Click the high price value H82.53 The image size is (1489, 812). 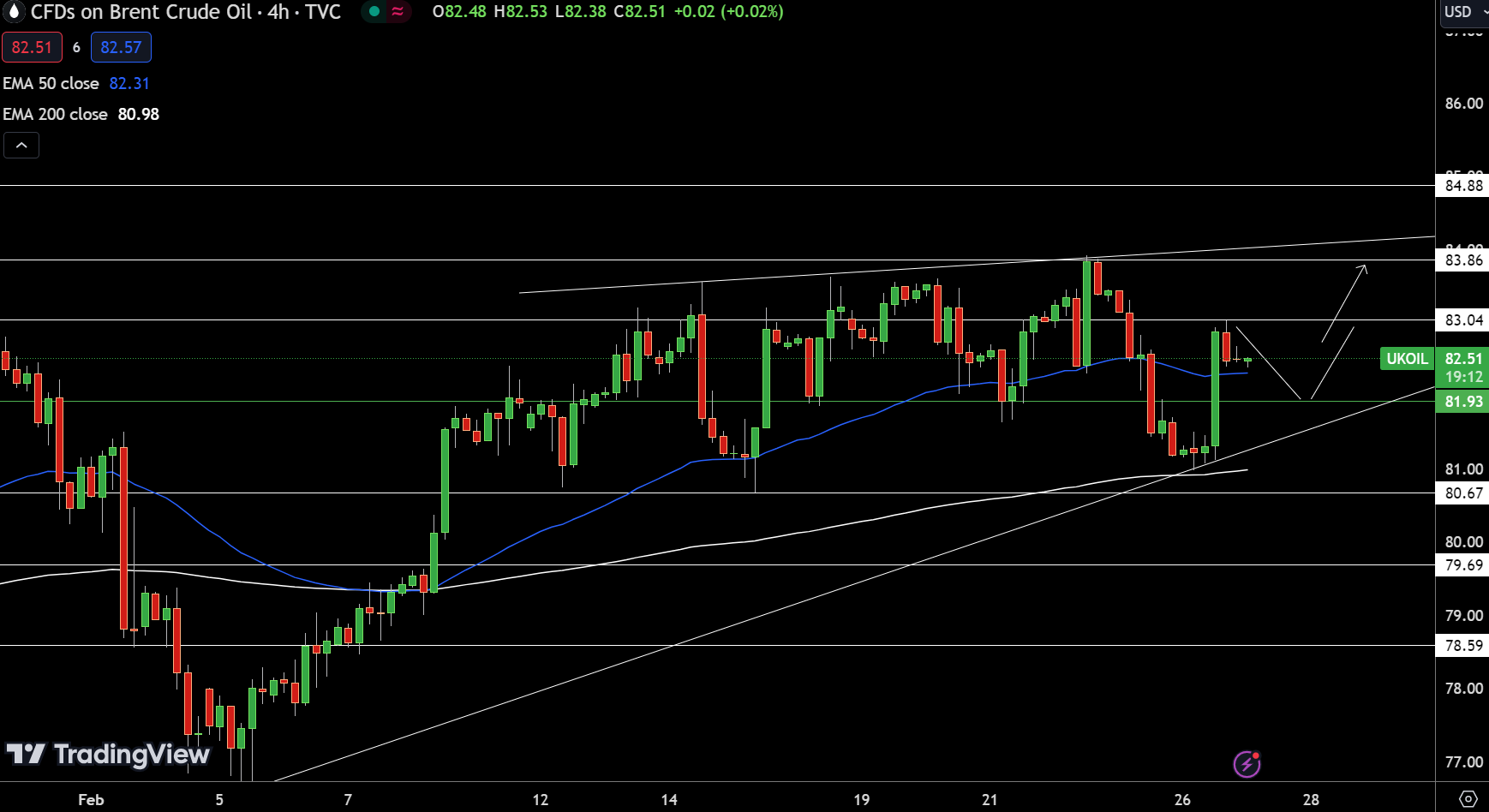click(x=520, y=12)
